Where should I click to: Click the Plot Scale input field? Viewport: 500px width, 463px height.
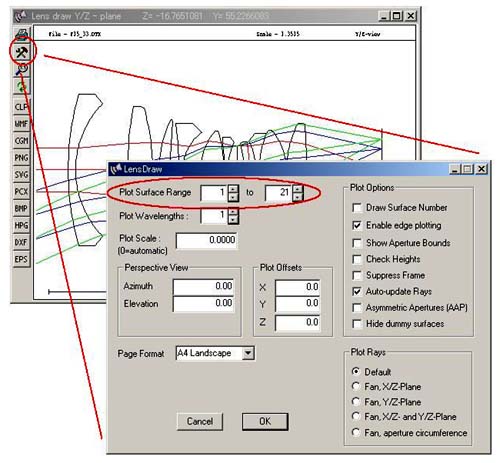207,240
